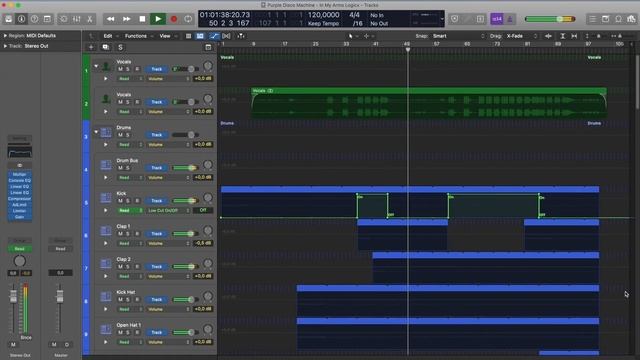Click the green Play button
This screenshot has height=360, width=640.
coord(158,19)
